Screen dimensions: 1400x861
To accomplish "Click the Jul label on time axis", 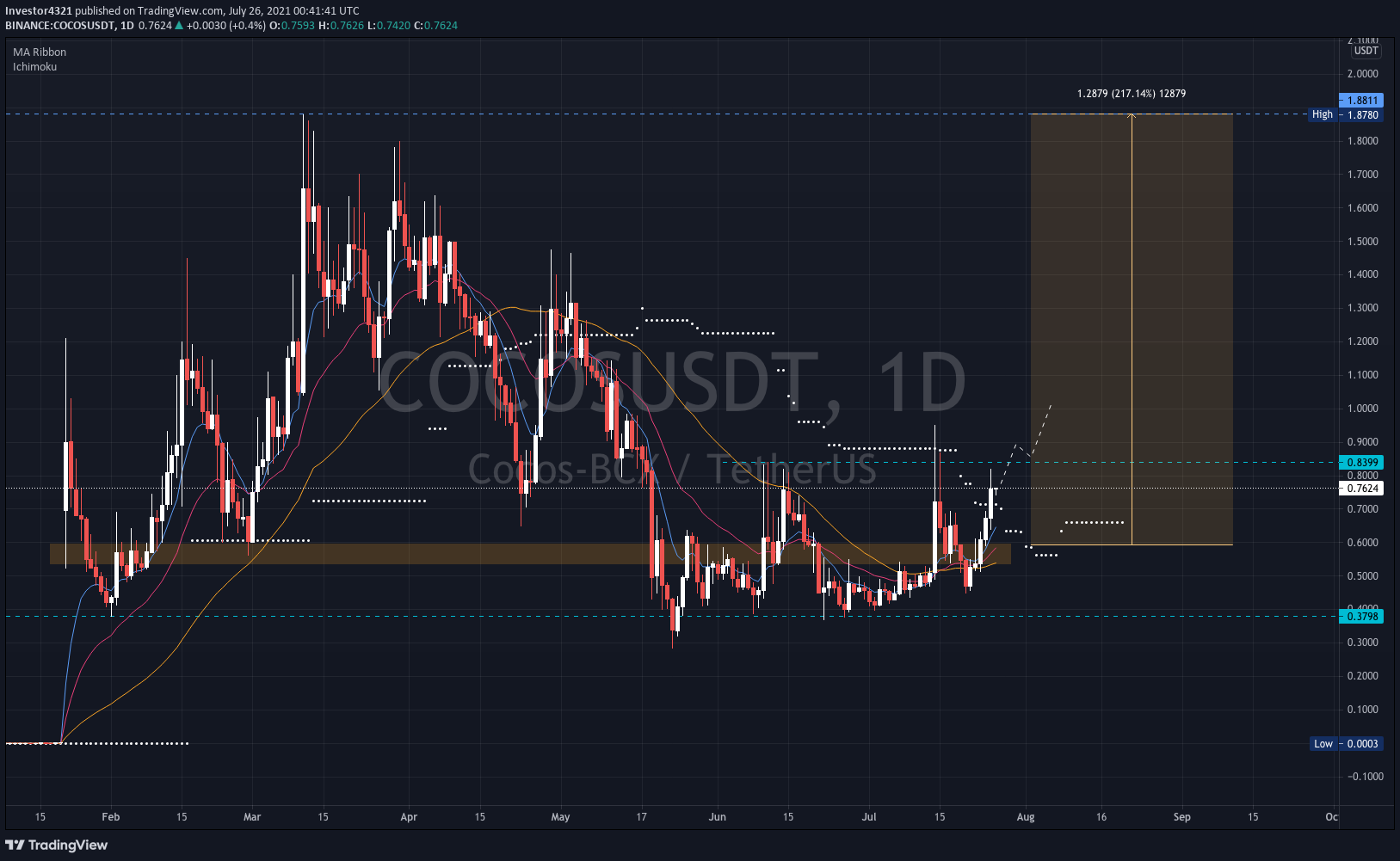I will pos(869,817).
